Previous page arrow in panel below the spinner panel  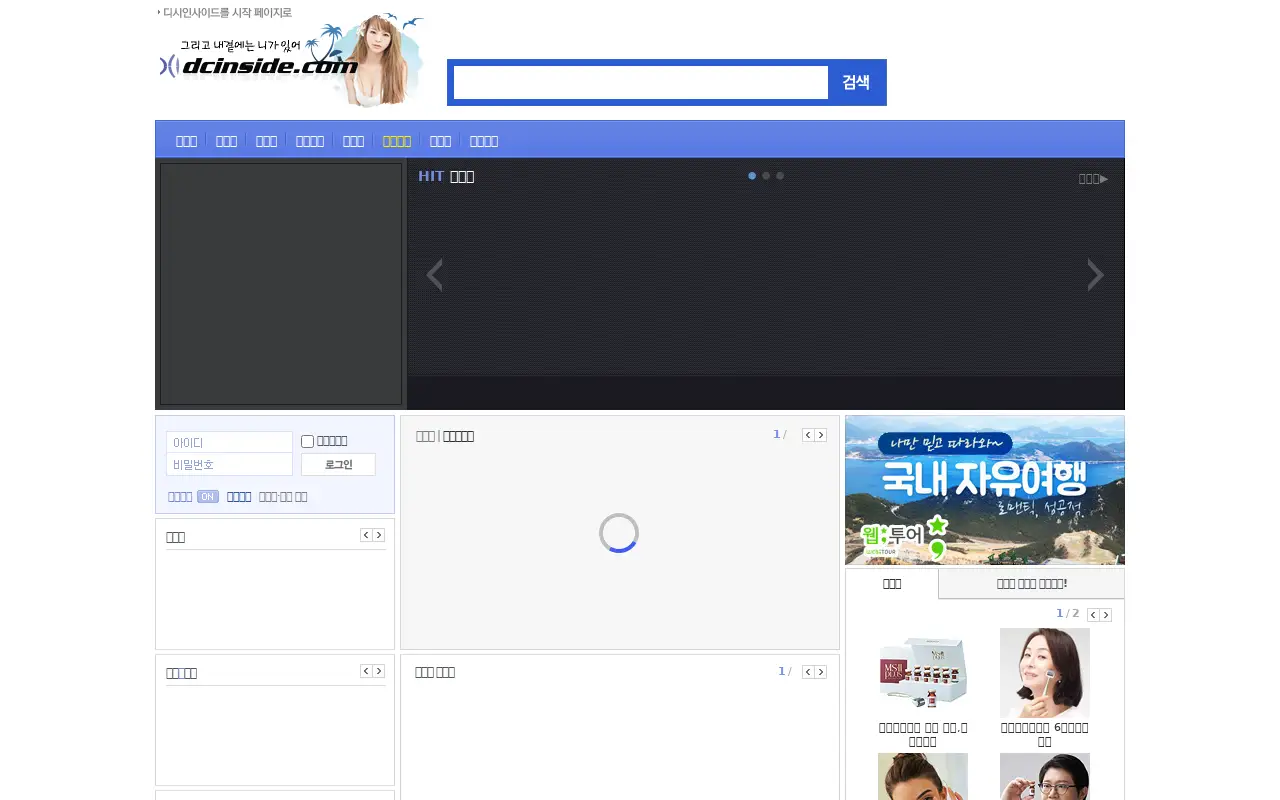[x=808, y=672]
